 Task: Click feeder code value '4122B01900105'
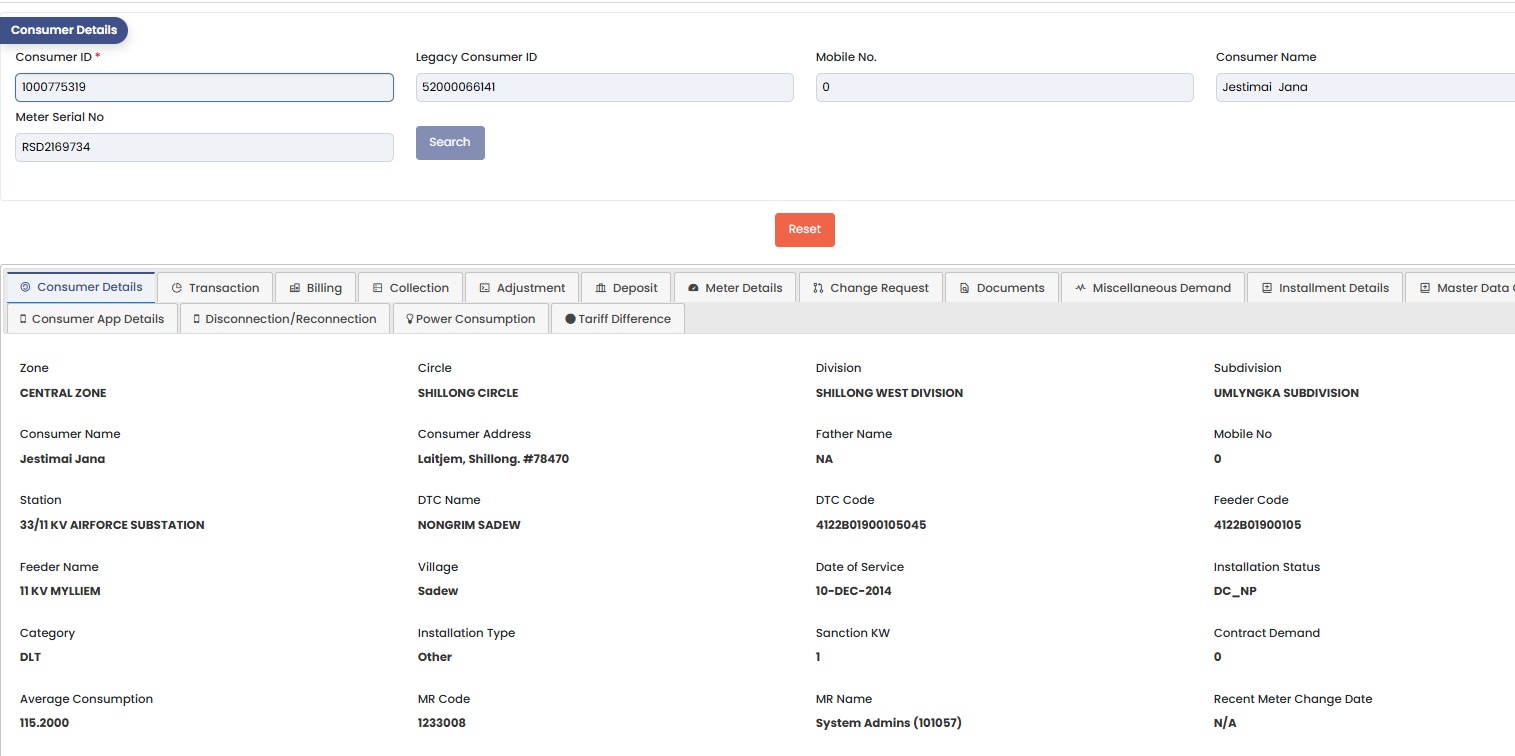click(1258, 525)
